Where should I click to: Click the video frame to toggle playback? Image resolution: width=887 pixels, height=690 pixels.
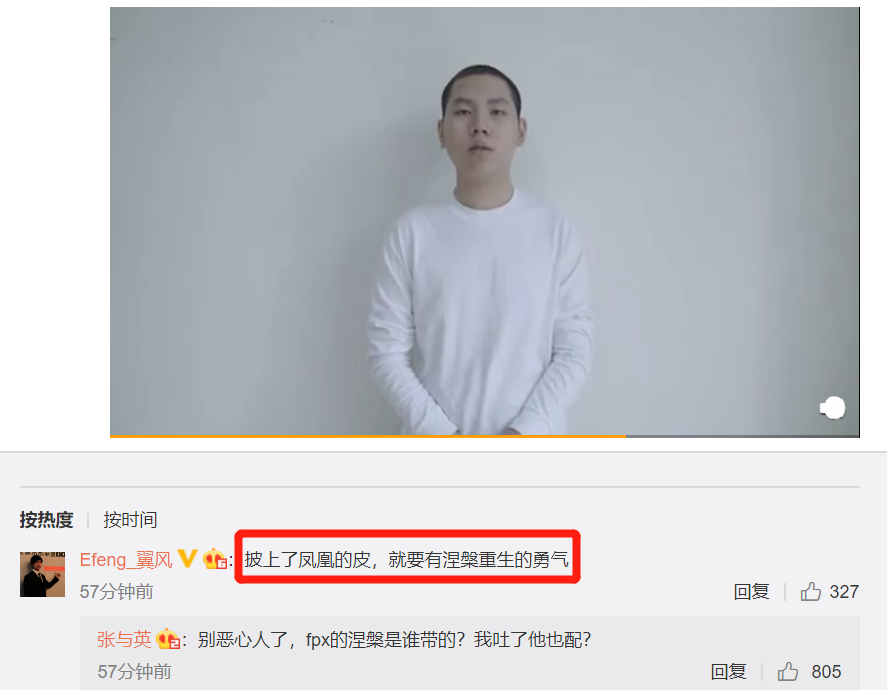click(x=485, y=221)
